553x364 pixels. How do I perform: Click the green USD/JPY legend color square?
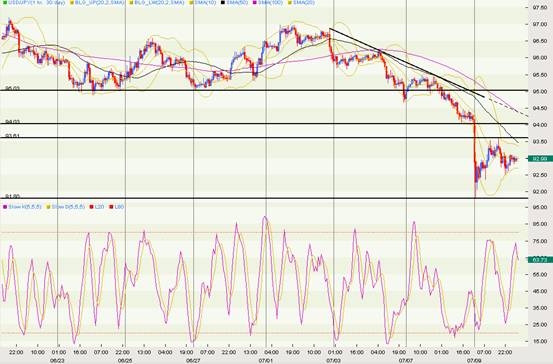(5, 2)
